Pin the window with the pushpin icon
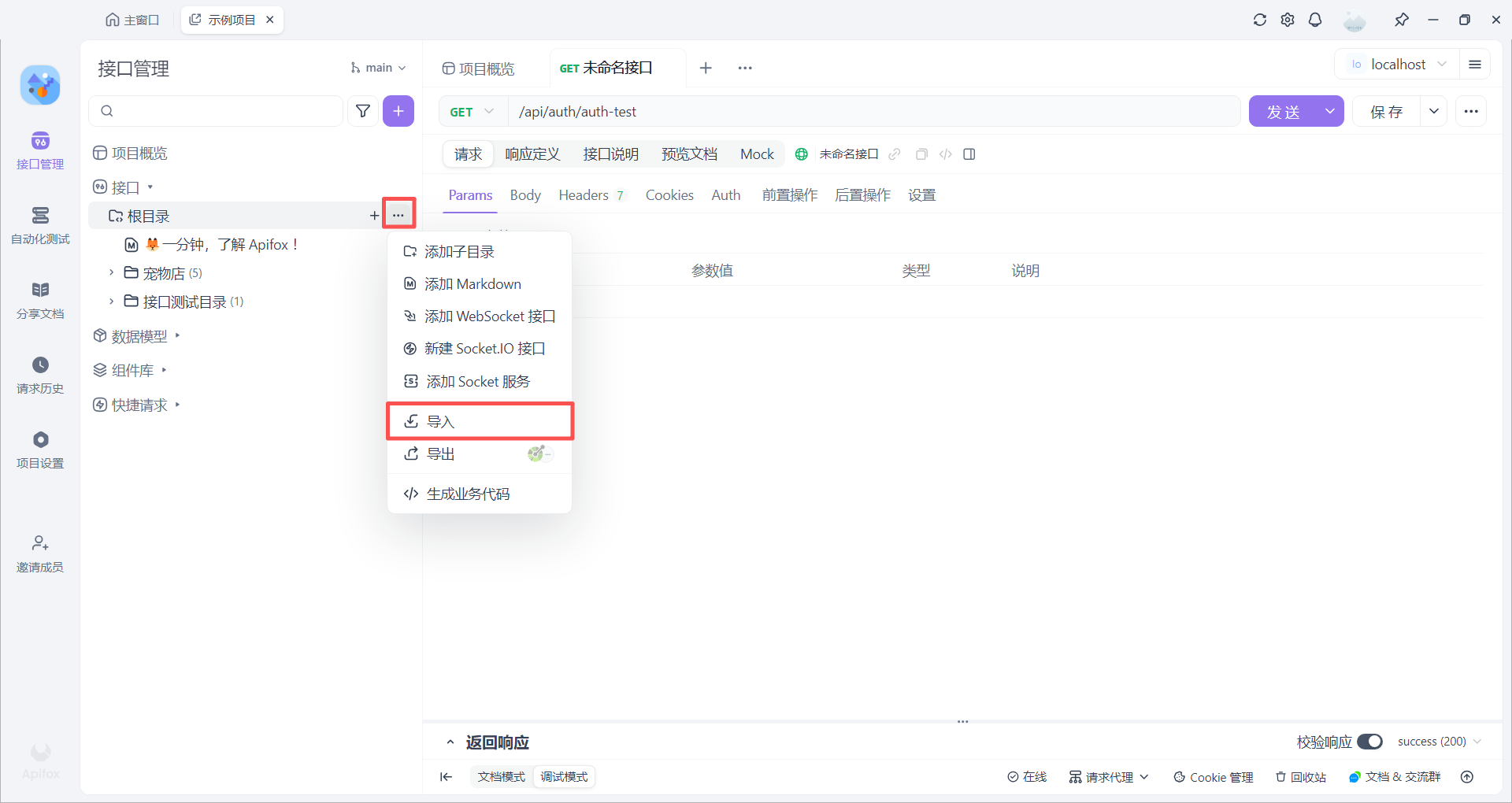Screen dimensions: 1512x803 pyautogui.click(x=1402, y=20)
